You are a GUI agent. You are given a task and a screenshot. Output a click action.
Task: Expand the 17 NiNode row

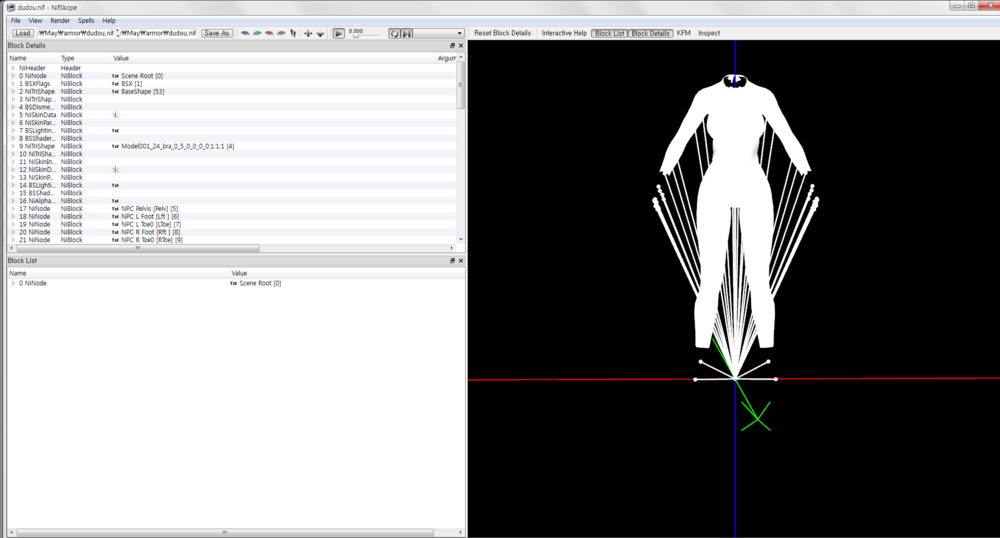(13, 208)
